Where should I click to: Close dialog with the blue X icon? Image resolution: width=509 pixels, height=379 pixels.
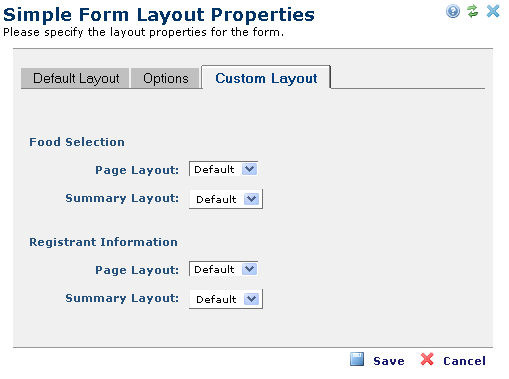(x=493, y=11)
